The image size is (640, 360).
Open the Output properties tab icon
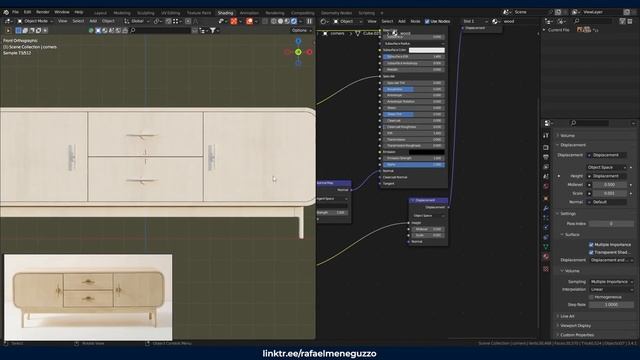[546, 157]
